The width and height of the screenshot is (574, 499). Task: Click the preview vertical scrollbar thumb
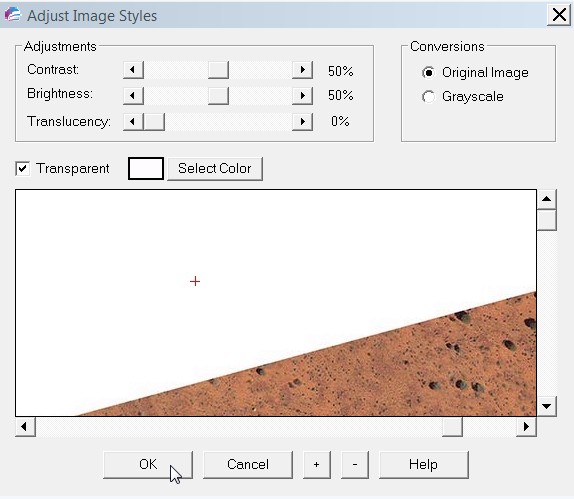pos(547,220)
